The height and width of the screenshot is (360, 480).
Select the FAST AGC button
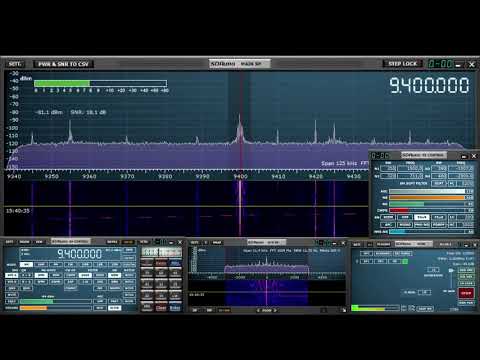tap(115, 301)
